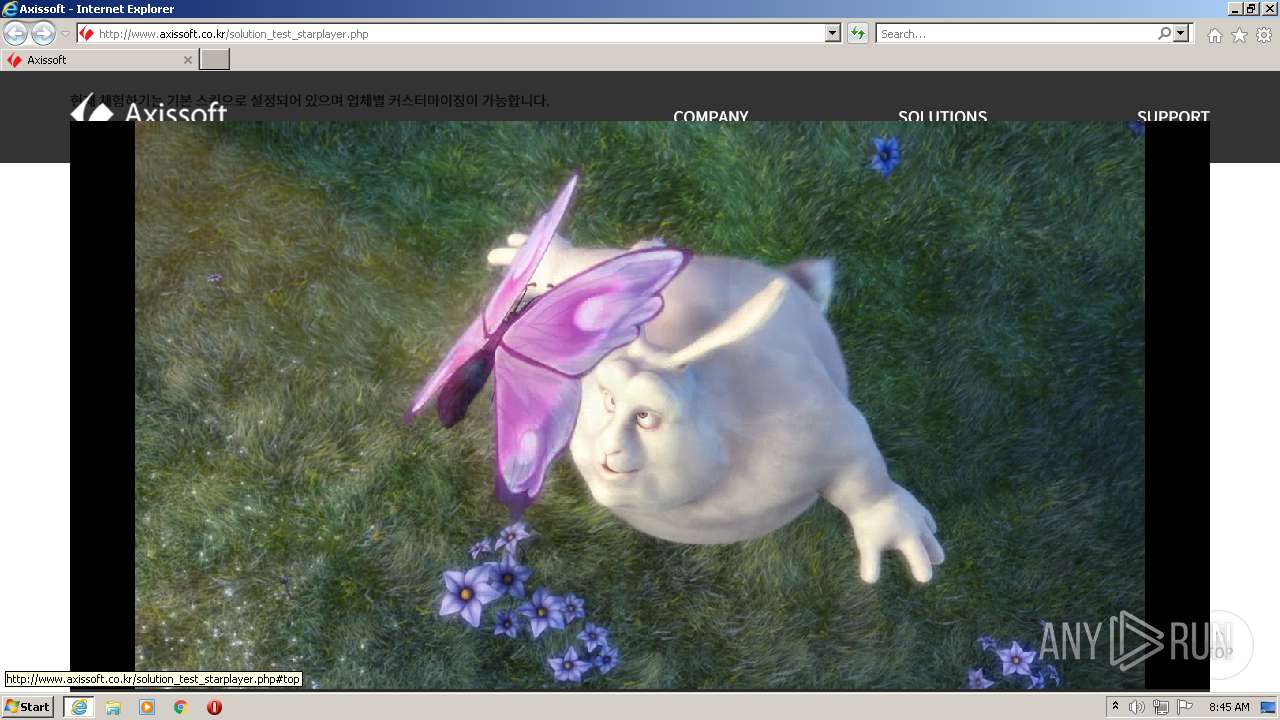Open the Tools gear icon
Screen dimensions: 1280x720
(x=1264, y=35)
